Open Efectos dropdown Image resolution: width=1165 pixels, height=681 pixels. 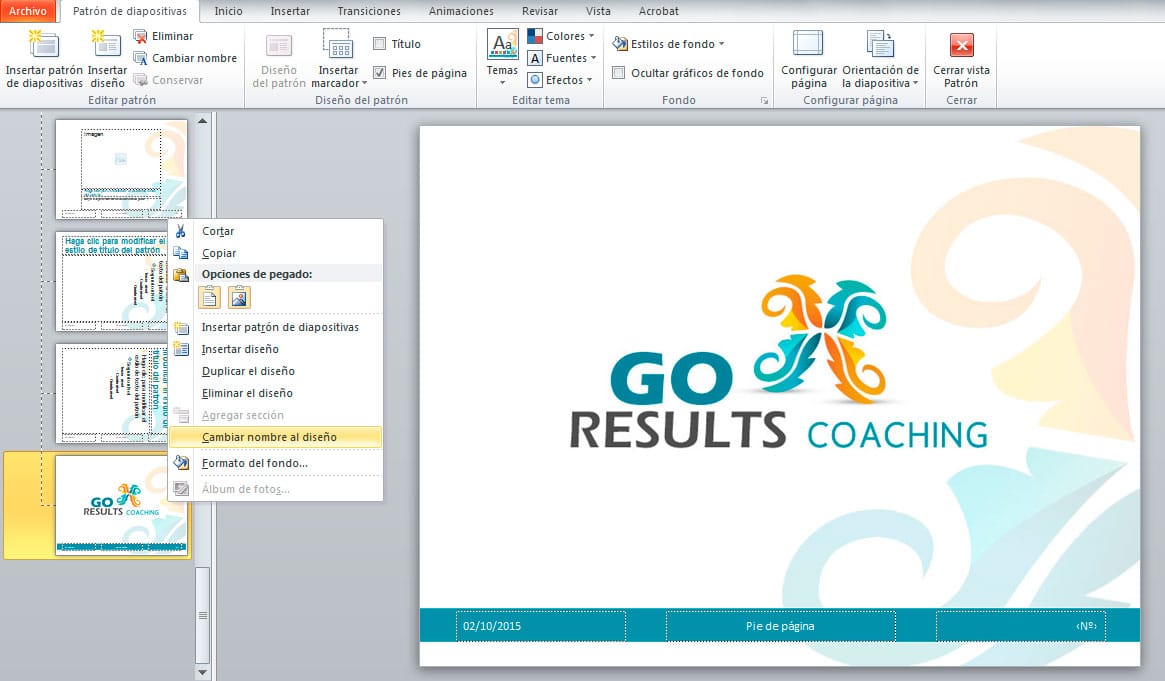coord(560,79)
